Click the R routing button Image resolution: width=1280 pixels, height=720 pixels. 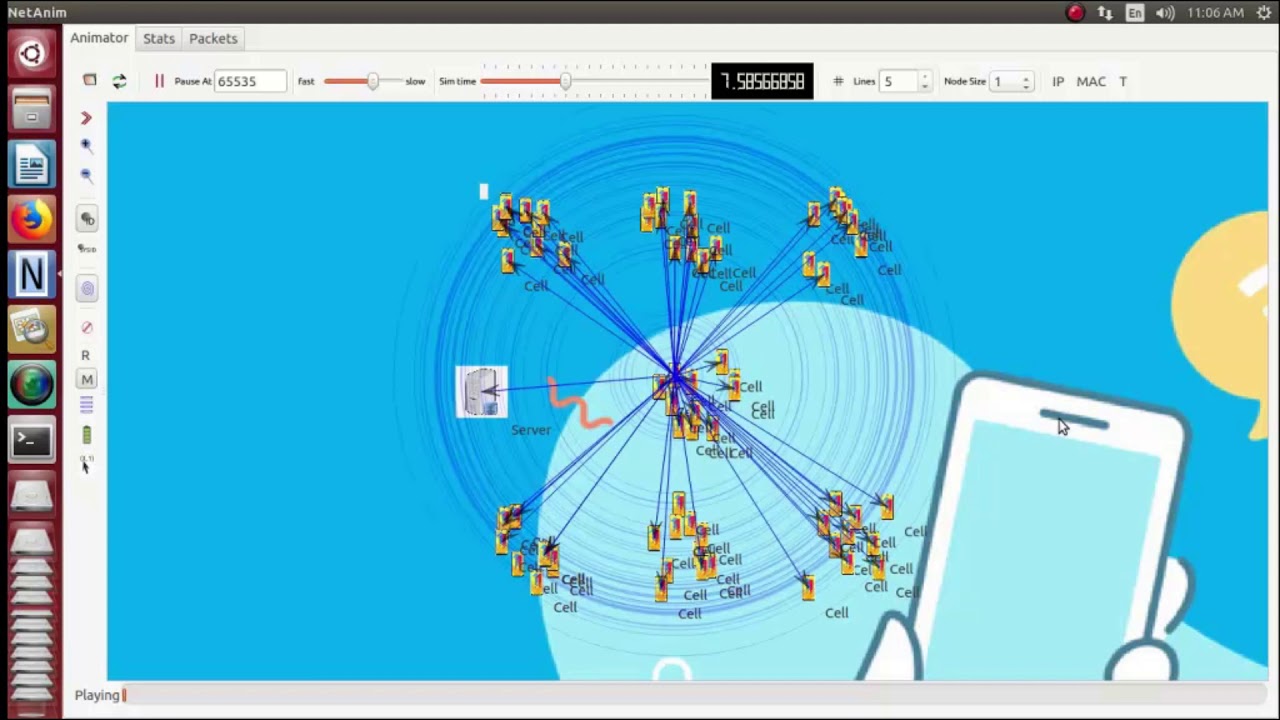pyautogui.click(x=86, y=355)
